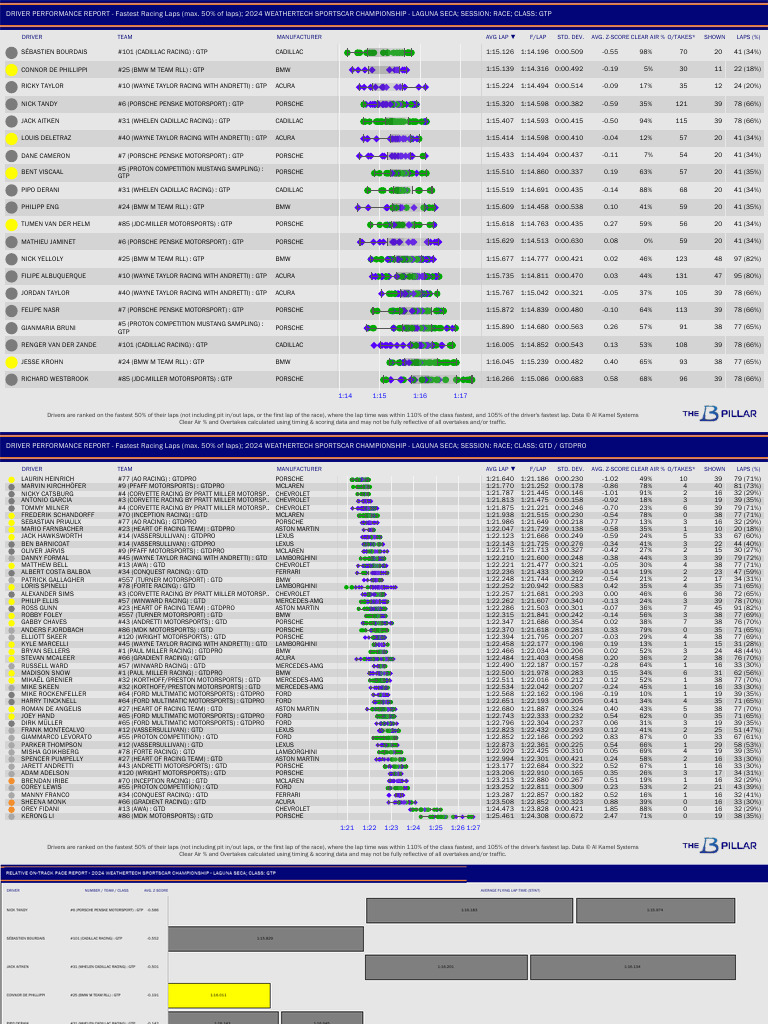
Task: Click Nick Tandy's first gray stint bar
Action: 469,910
